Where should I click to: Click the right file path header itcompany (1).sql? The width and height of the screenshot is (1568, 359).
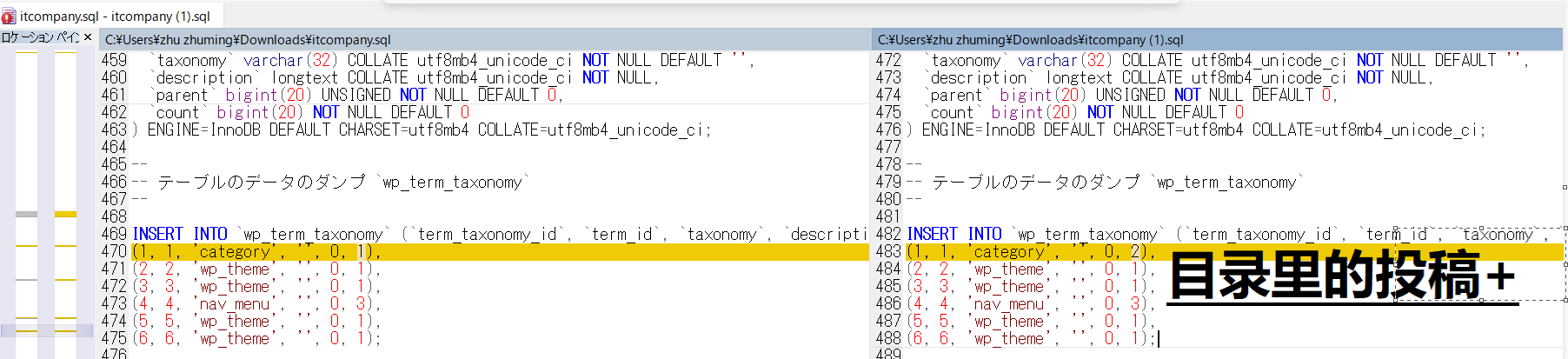(x=1030, y=39)
